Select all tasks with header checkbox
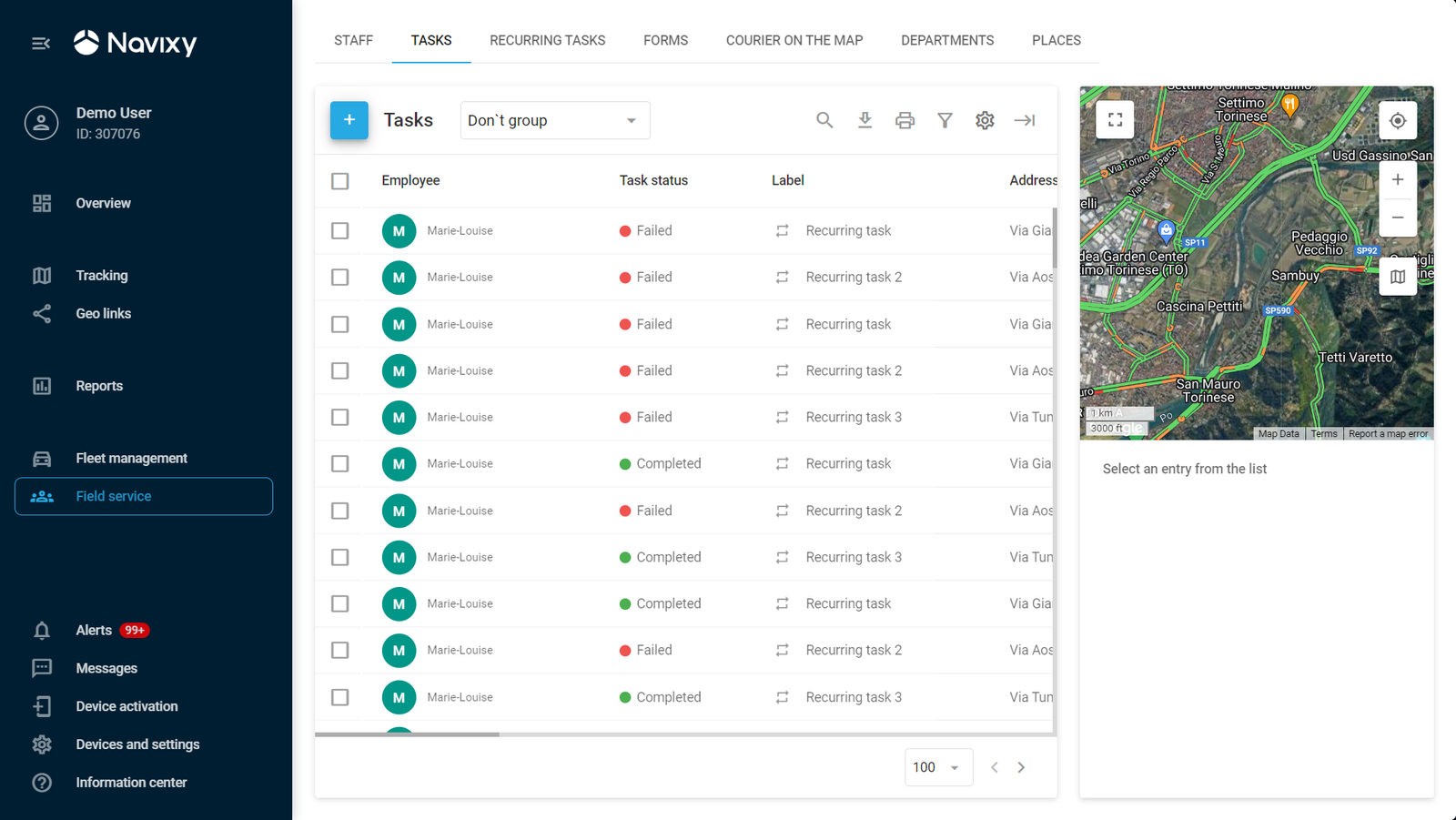 pos(340,181)
